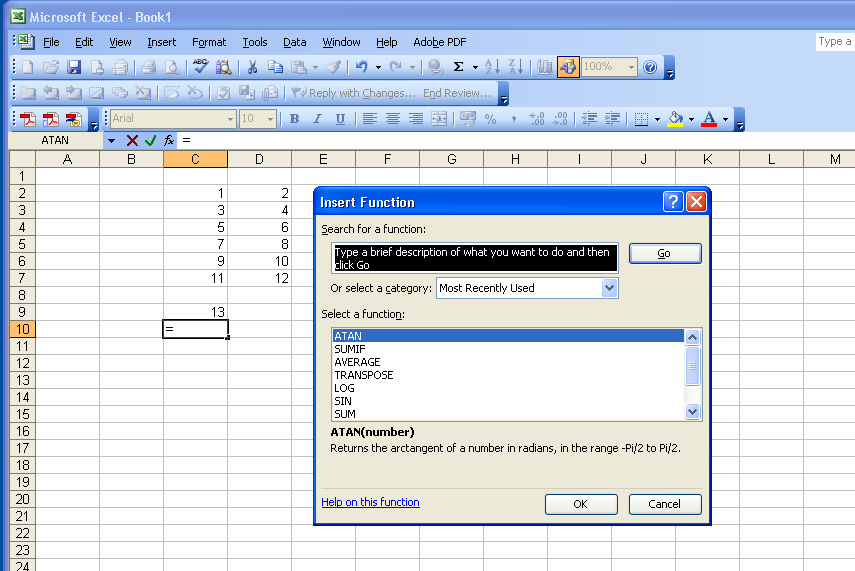Viewport: 855px width, 571px height.
Task: Click Sort Ascending icon
Action: pos(492,67)
